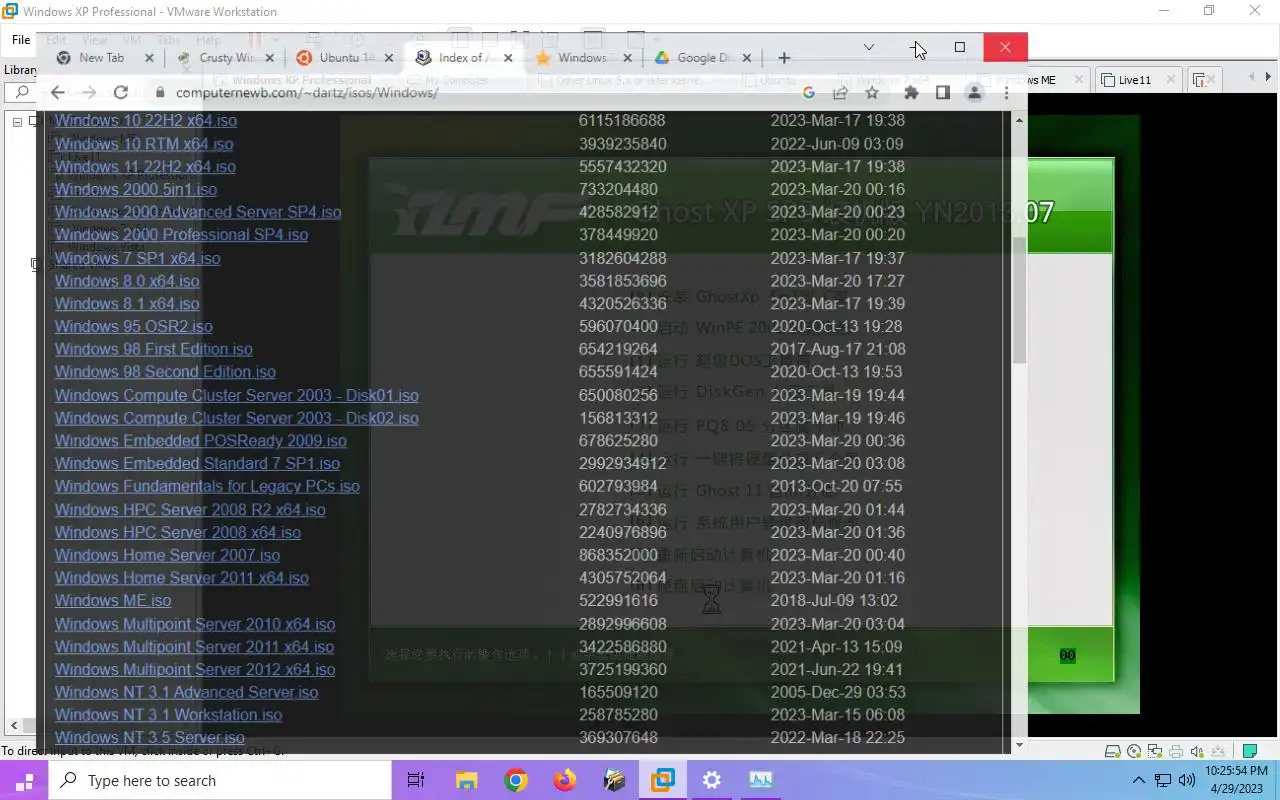Show hidden system tray icons
The width and height of the screenshot is (1280, 800).
[1138, 781]
